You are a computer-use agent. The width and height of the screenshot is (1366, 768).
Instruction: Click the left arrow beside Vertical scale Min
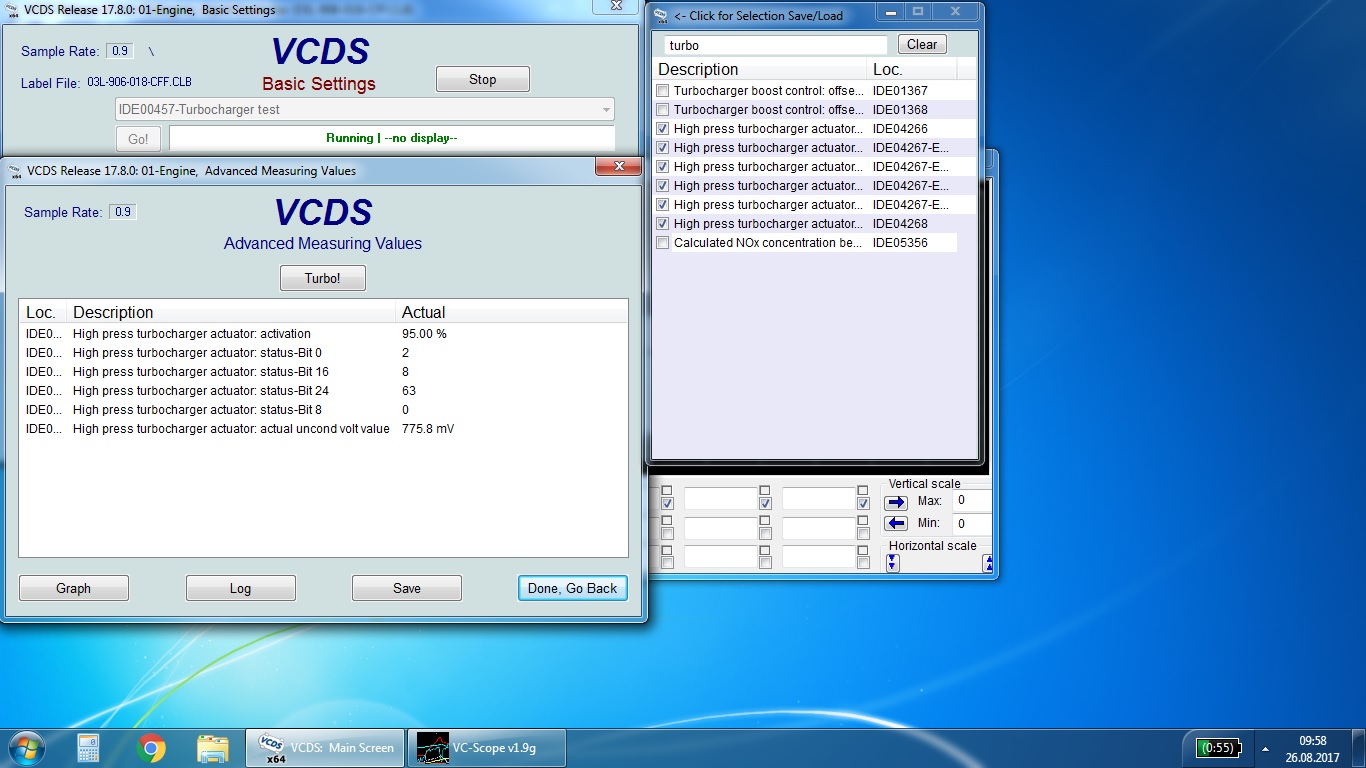pos(896,524)
